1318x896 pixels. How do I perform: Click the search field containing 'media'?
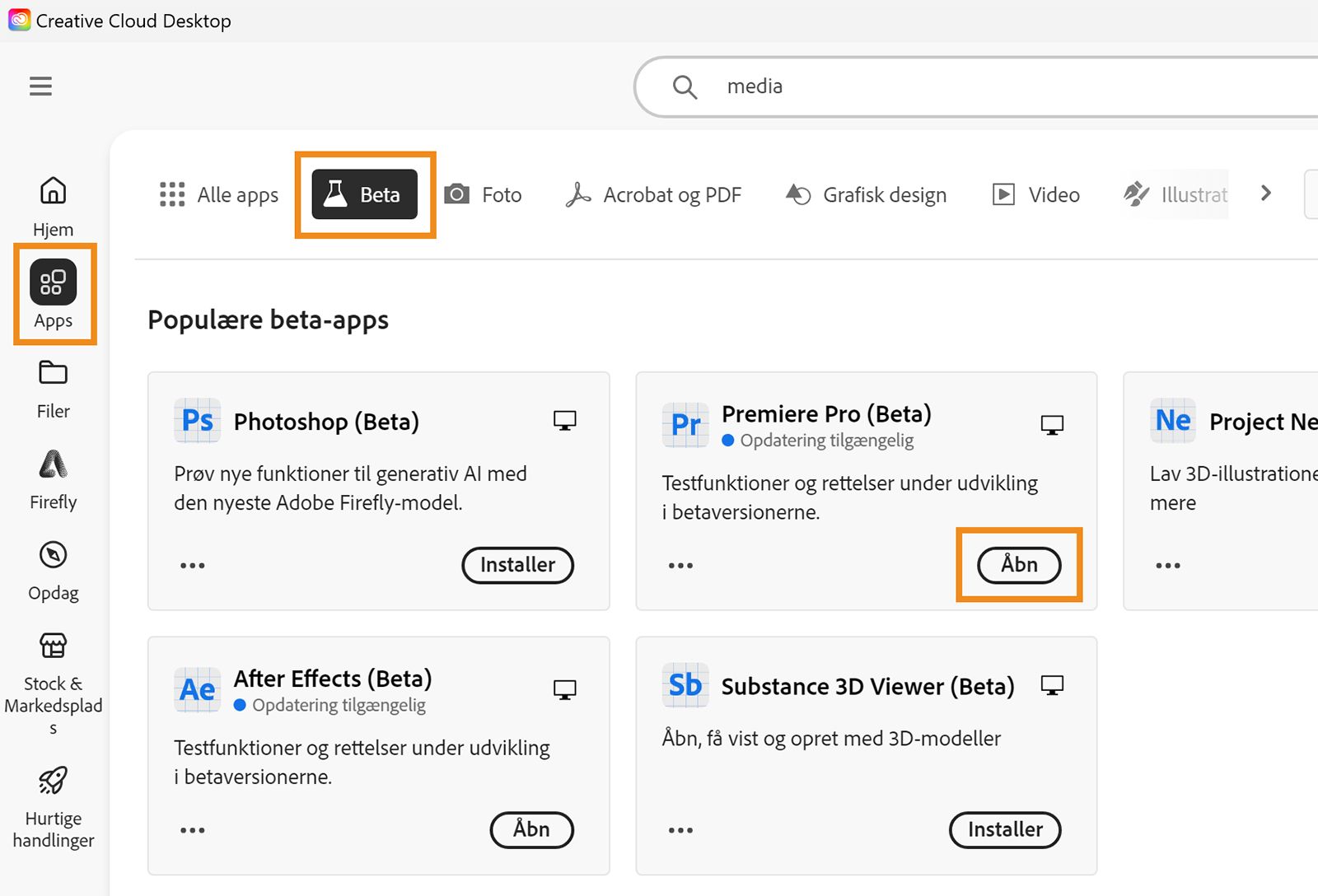(976, 86)
